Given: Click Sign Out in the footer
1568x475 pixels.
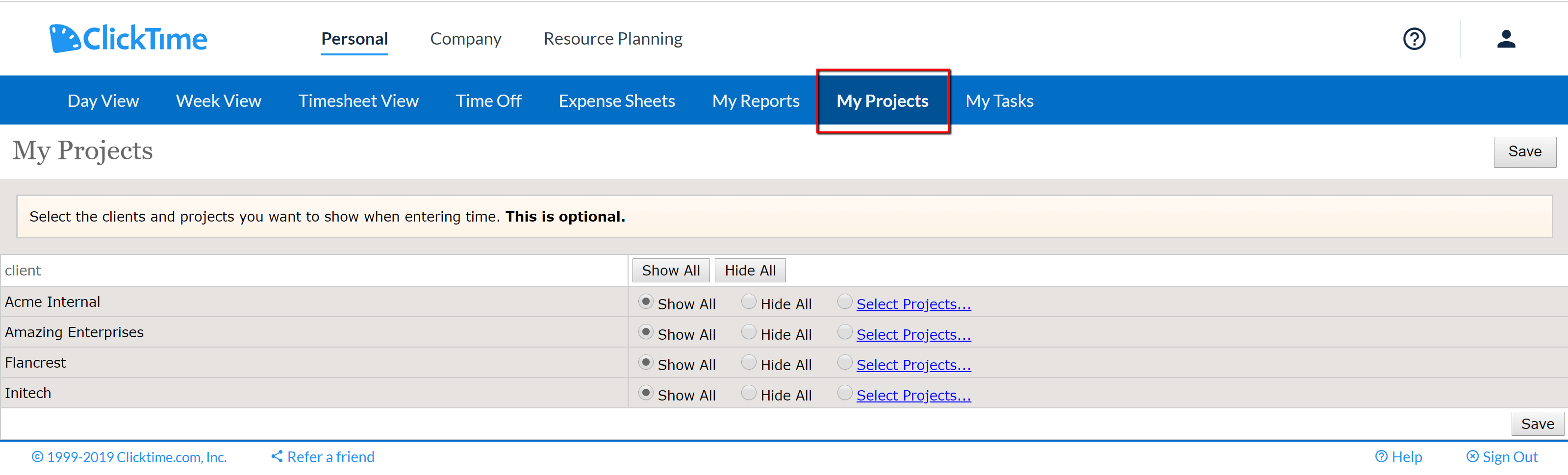Looking at the screenshot, I should tap(1502, 457).
